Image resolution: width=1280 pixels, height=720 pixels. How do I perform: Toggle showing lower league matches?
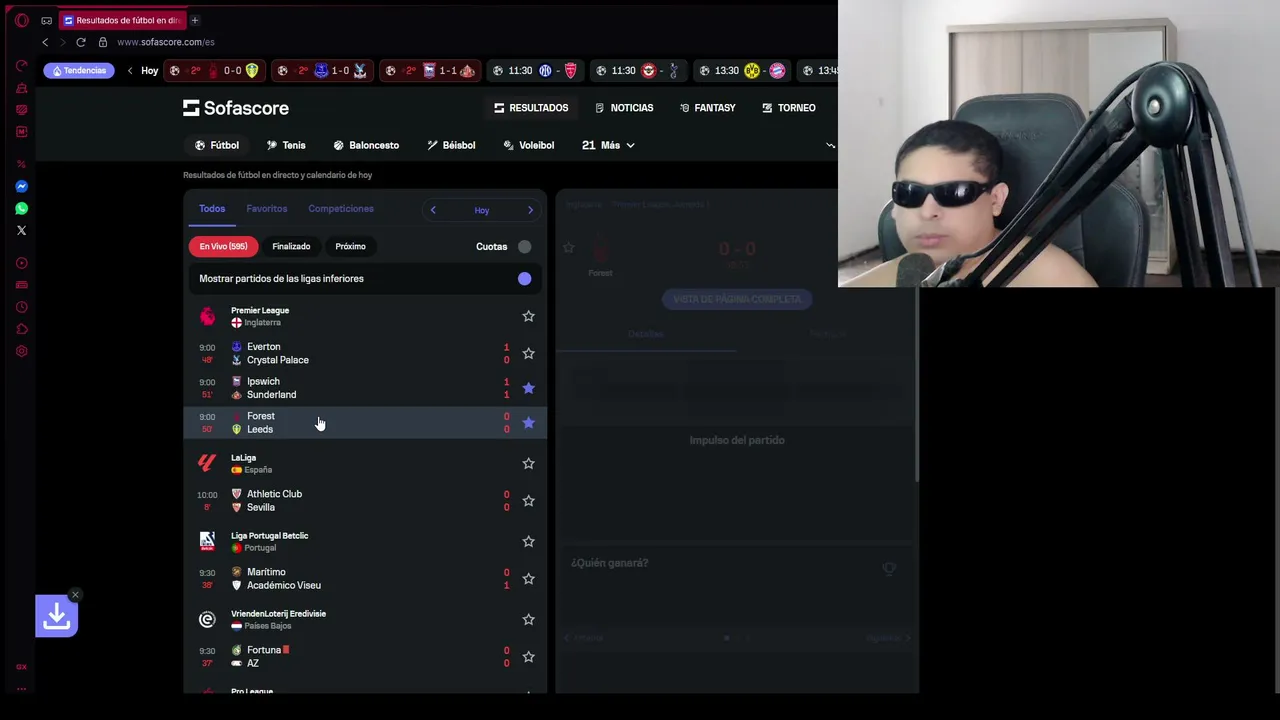coord(524,279)
